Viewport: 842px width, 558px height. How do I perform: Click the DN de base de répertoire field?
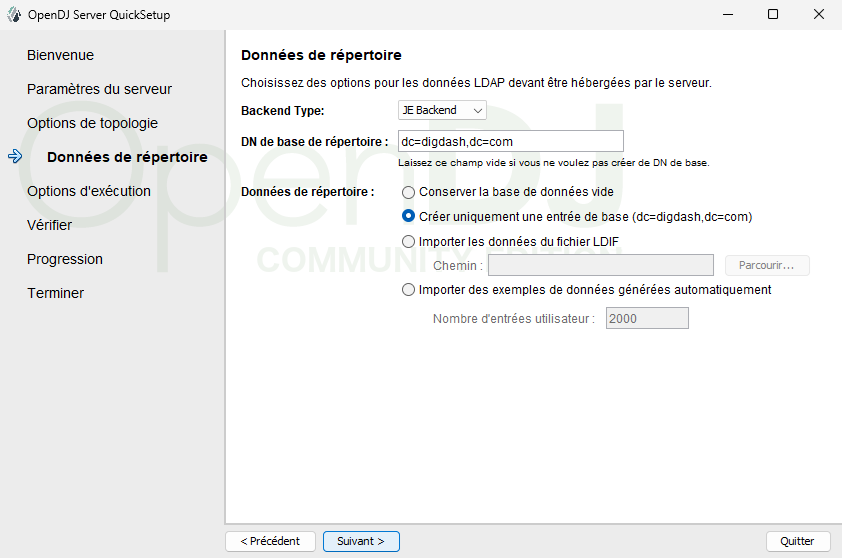[510, 141]
